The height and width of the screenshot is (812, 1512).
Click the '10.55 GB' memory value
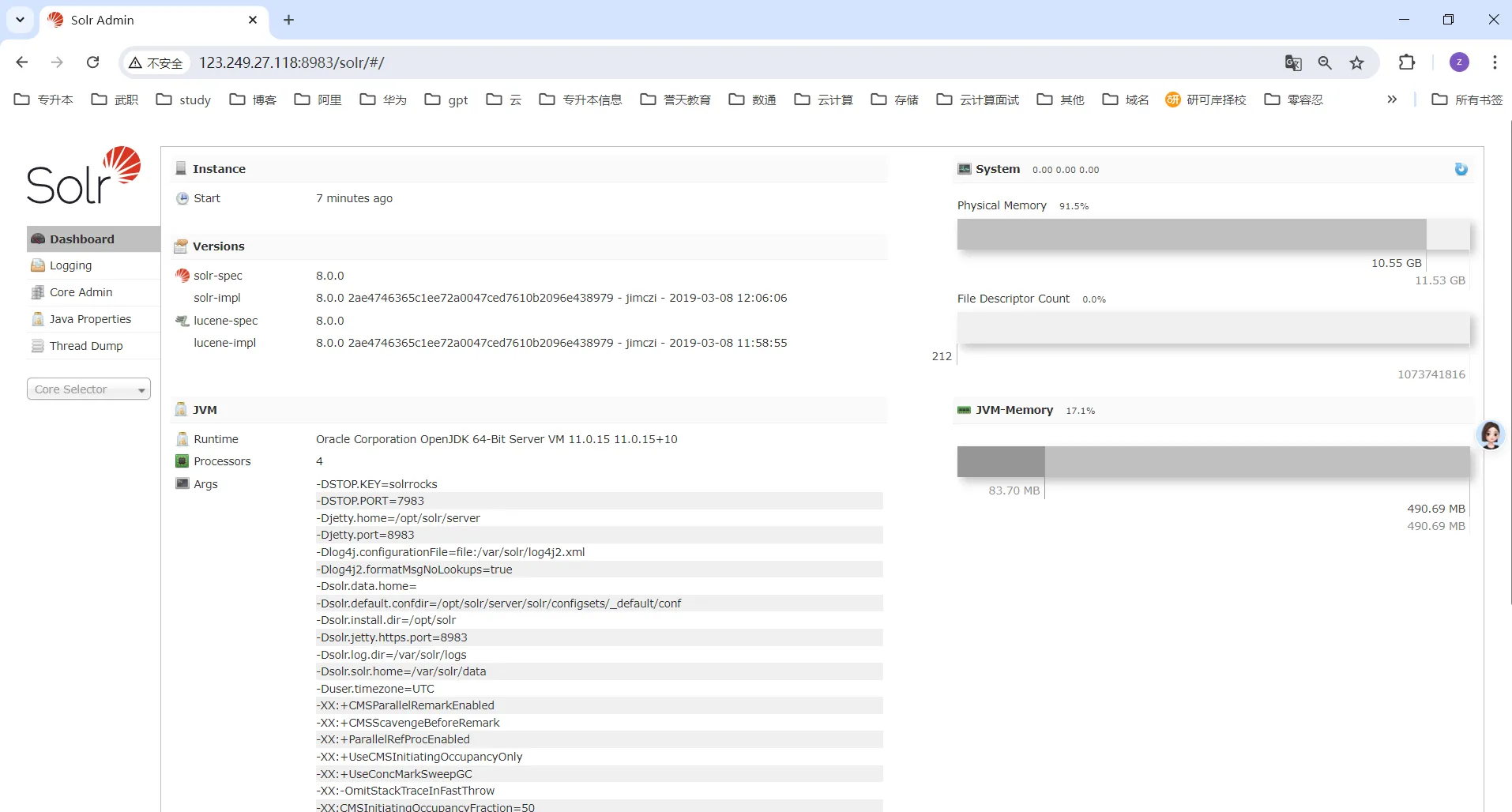1396,263
